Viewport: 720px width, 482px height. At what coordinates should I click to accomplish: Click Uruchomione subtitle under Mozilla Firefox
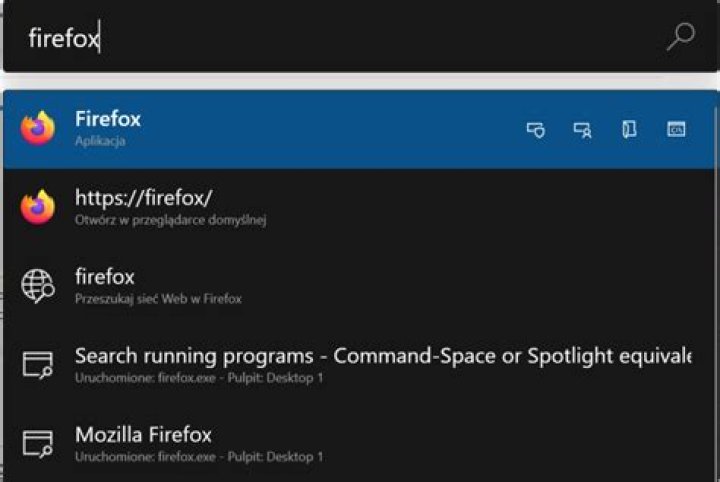pyautogui.click(x=199, y=457)
